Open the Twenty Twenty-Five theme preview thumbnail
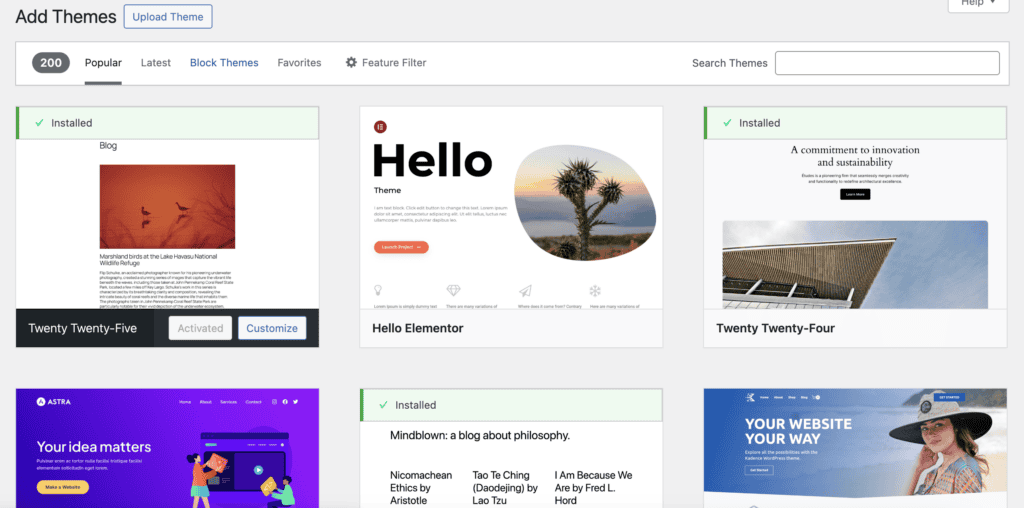The image size is (1024, 508). [167, 223]
